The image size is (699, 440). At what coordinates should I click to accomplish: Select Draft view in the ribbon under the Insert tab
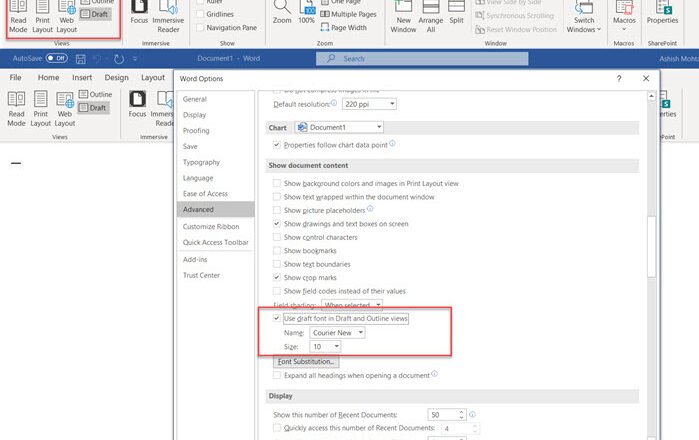[x=93, y=107]
